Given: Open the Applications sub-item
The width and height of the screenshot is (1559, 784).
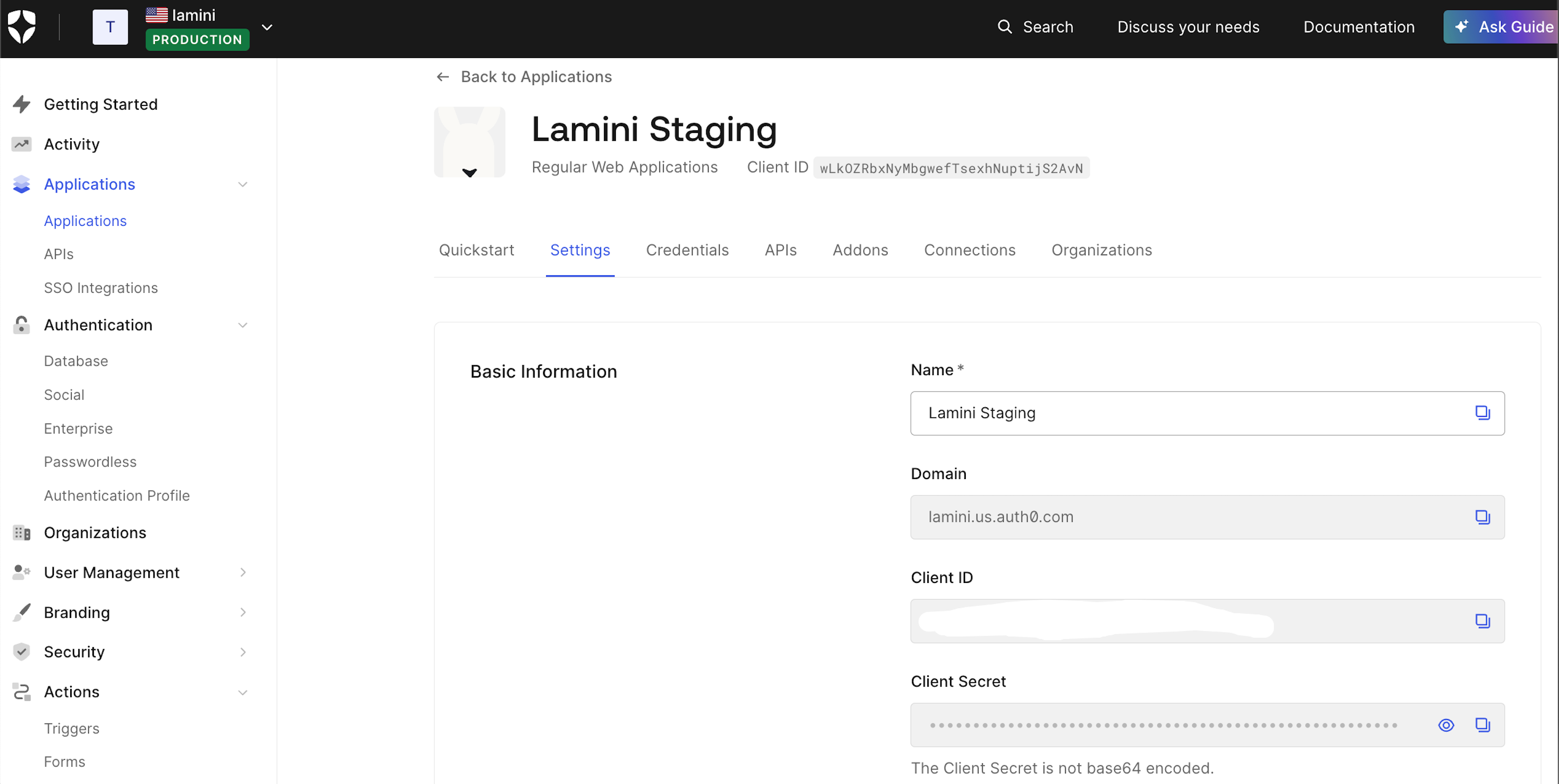Looking at the screenshot, I should click(x=85, y=221).
